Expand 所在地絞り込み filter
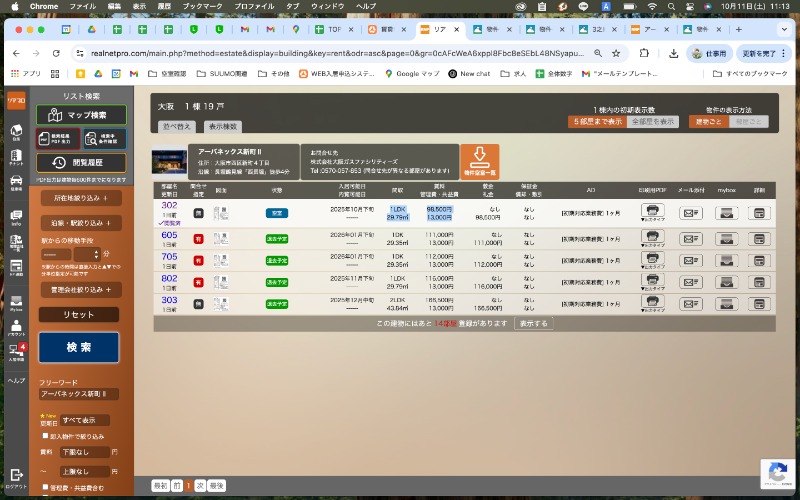The image size is (800, 500). pos(81,198)
